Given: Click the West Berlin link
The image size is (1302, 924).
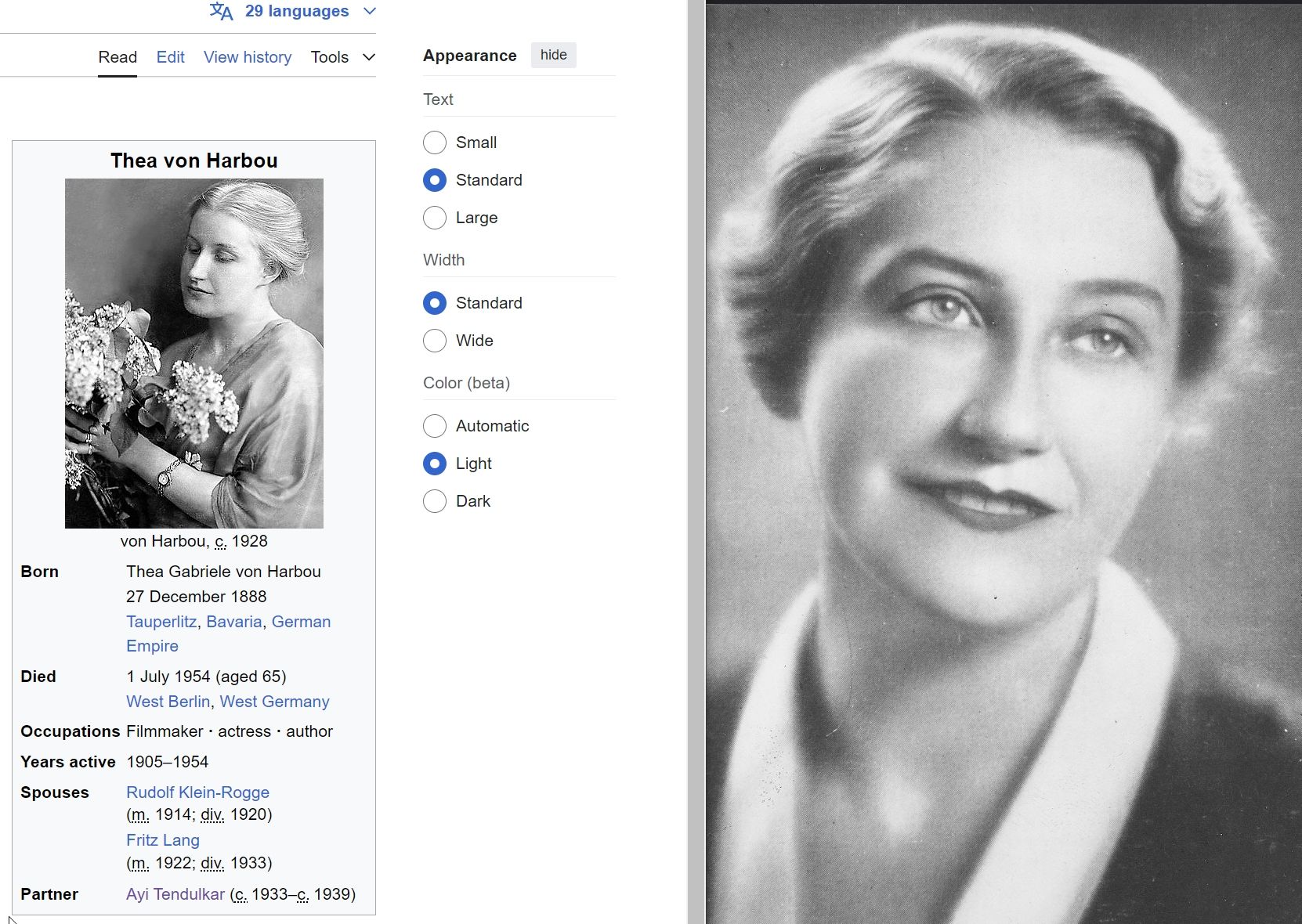Looking at the screenshot, I should pyautogui.click(x=168, y=702).
